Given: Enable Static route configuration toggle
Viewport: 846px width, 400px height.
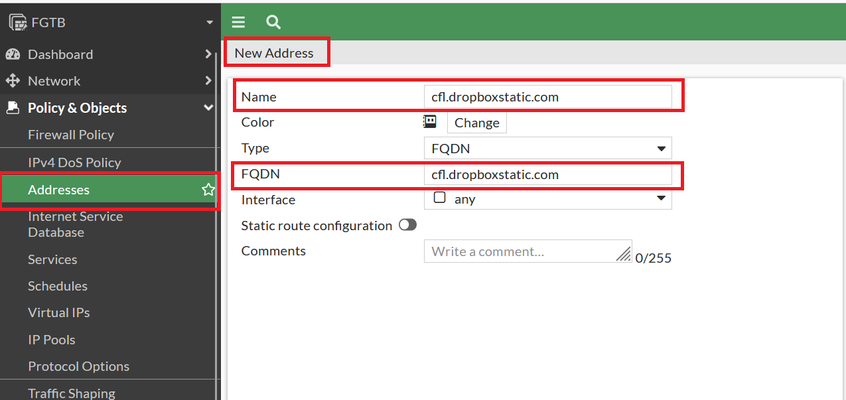Looking at the screenshot, I should [x=408, y=225].
